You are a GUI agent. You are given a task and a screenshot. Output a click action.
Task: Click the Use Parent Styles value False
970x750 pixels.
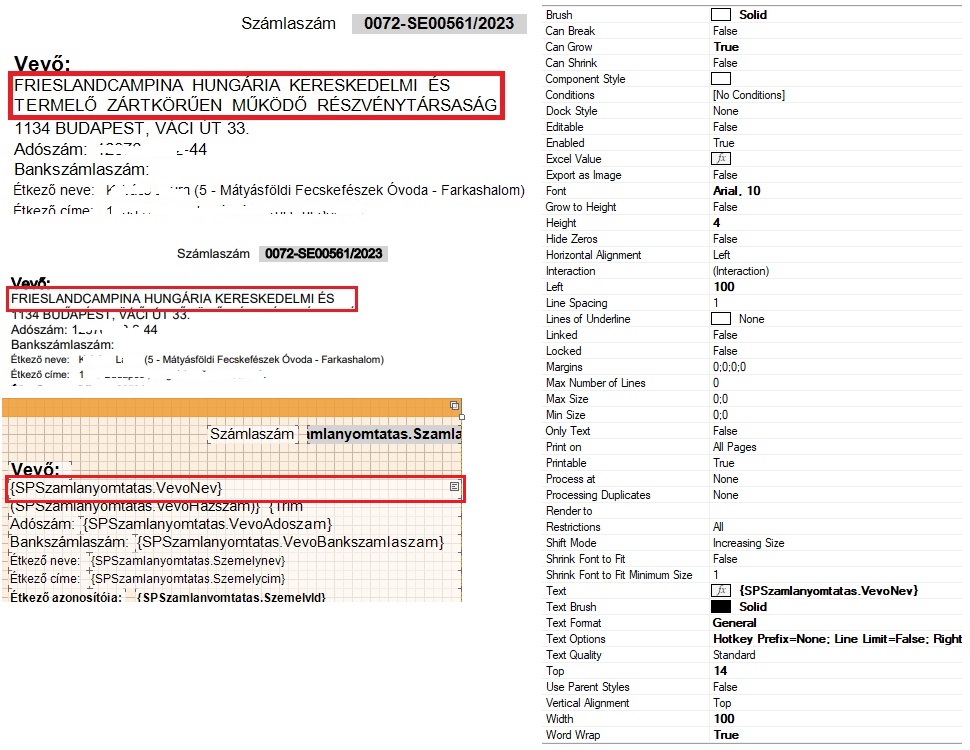pos(725,687)
